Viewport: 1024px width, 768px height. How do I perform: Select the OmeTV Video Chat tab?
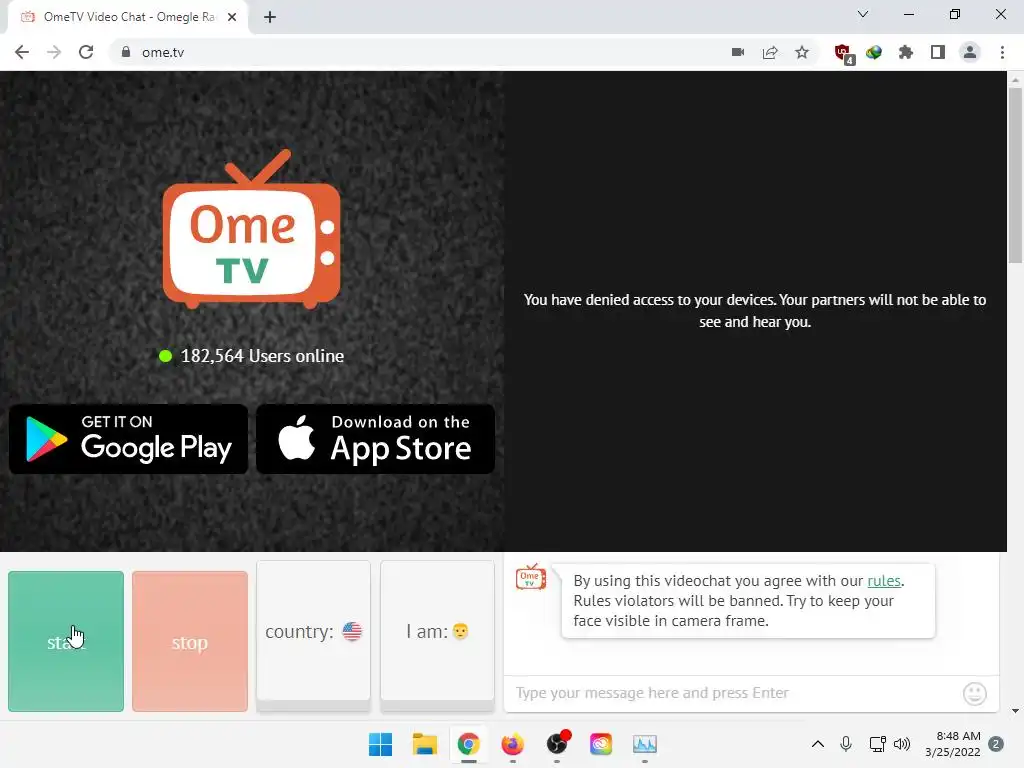tap(129, 17)
